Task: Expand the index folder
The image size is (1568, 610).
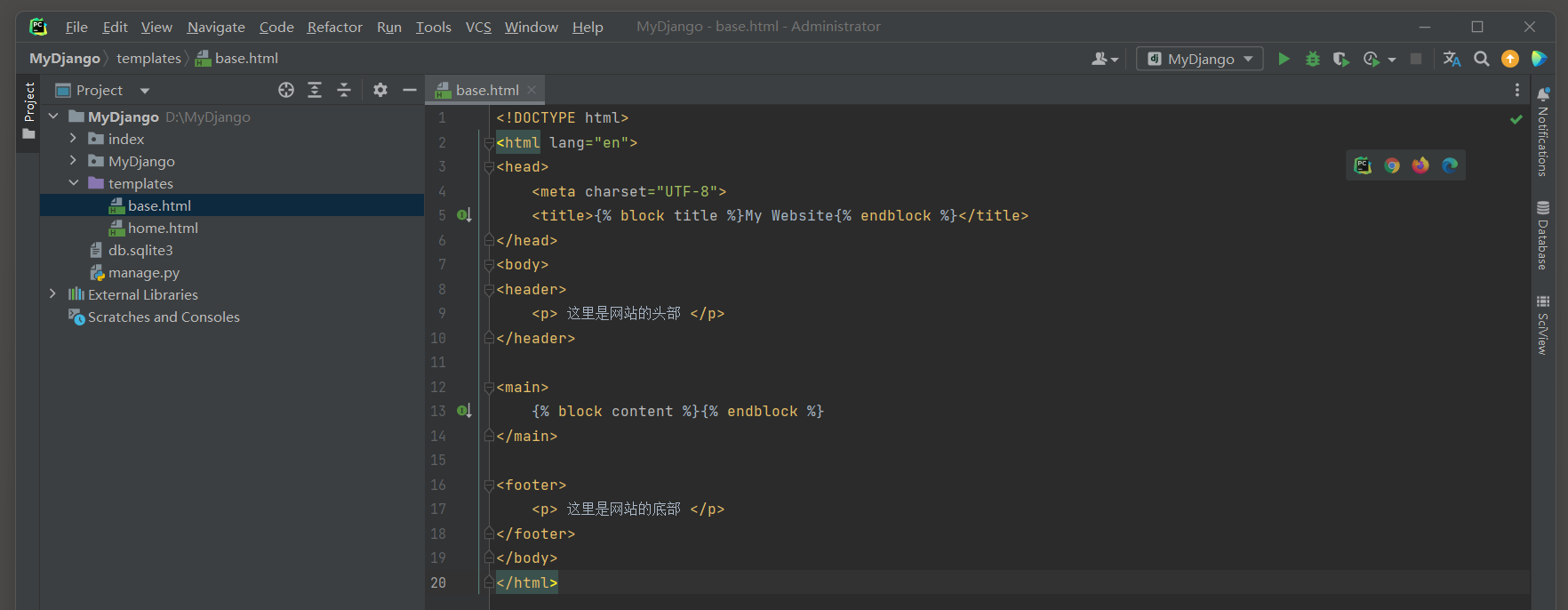Action: pos(73,139)
